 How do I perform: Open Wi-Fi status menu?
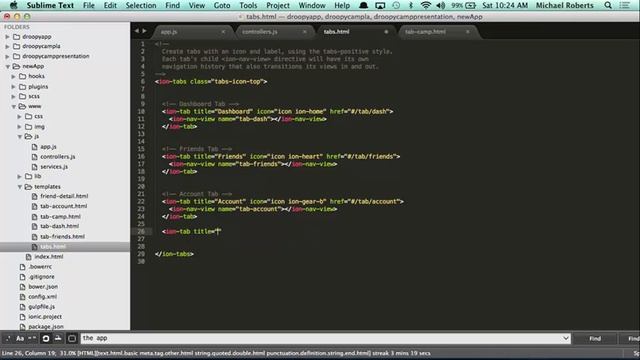pos(426,5)
